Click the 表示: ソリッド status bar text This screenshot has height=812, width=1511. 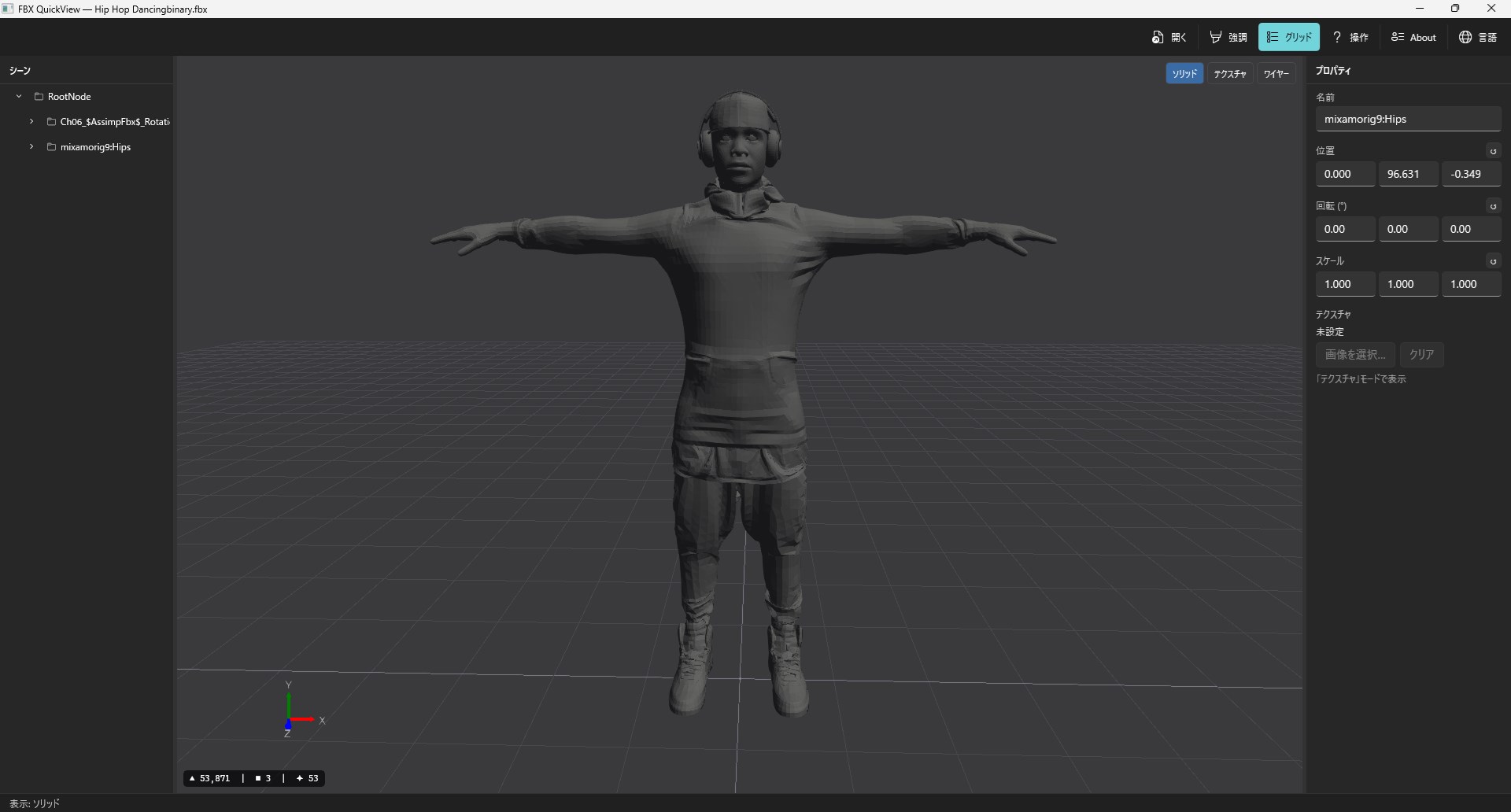(35, 803)
